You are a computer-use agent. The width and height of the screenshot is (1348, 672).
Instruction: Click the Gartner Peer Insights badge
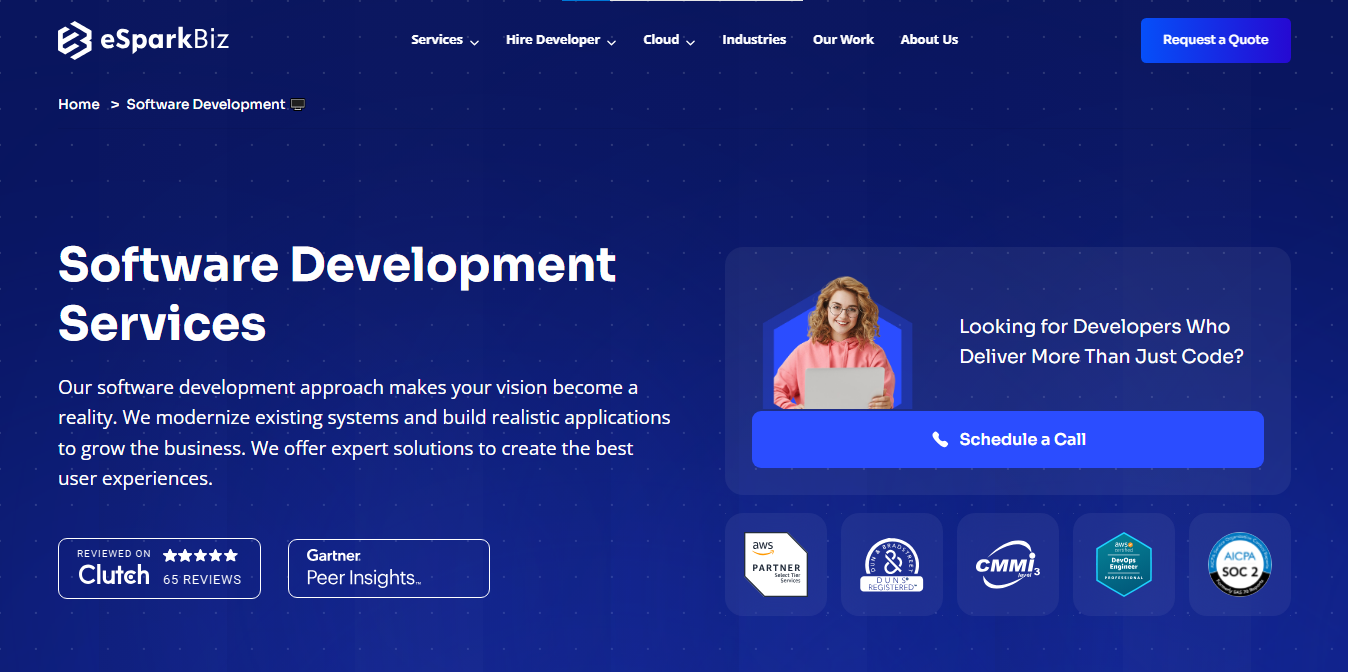coord(388,567)
